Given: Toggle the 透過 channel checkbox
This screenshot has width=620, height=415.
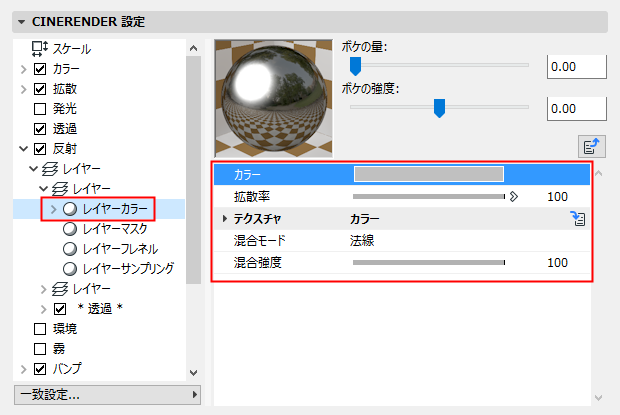Looking at the screenshot, I should [40, 129].
